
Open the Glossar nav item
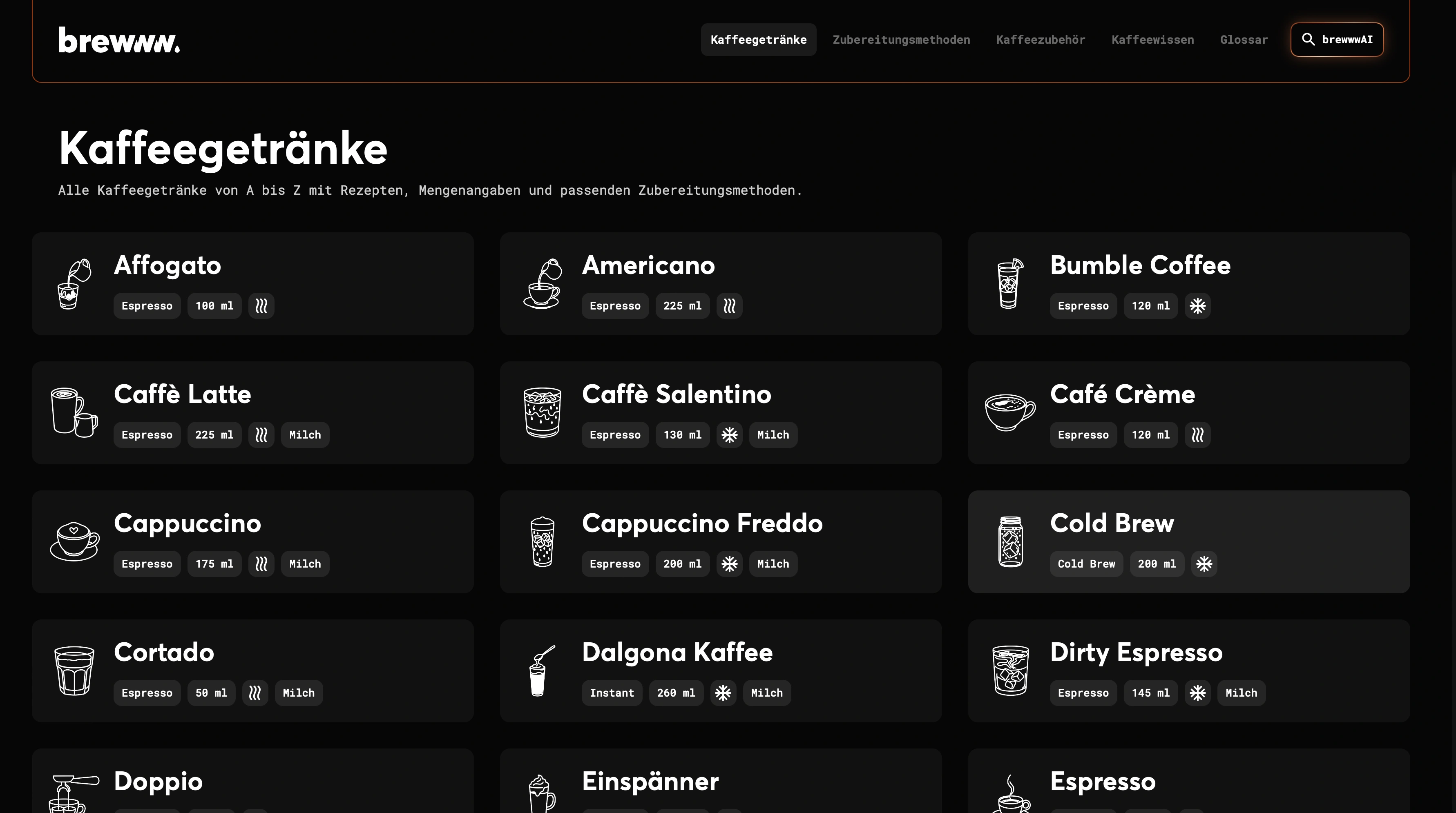click(1244, 40)
